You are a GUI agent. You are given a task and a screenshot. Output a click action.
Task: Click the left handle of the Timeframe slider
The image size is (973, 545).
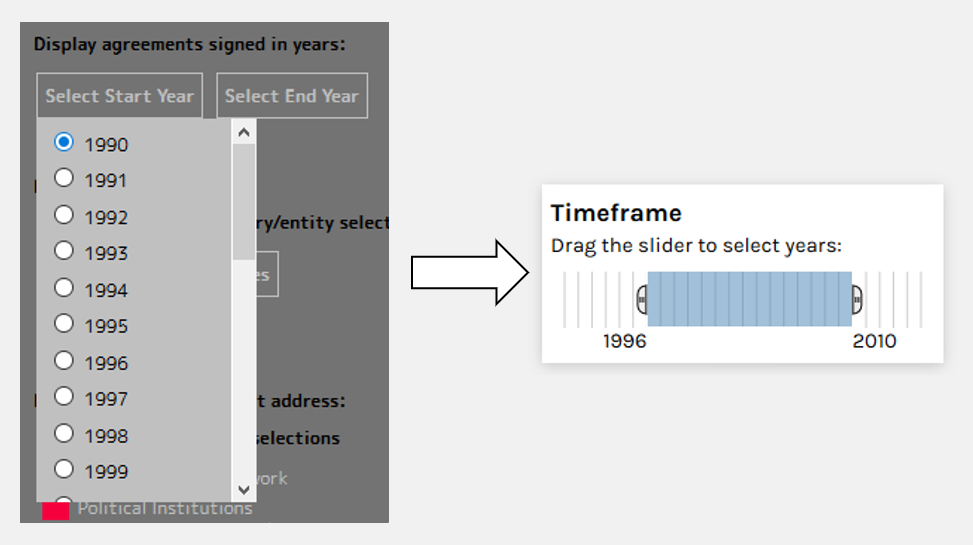coord(642,298)
